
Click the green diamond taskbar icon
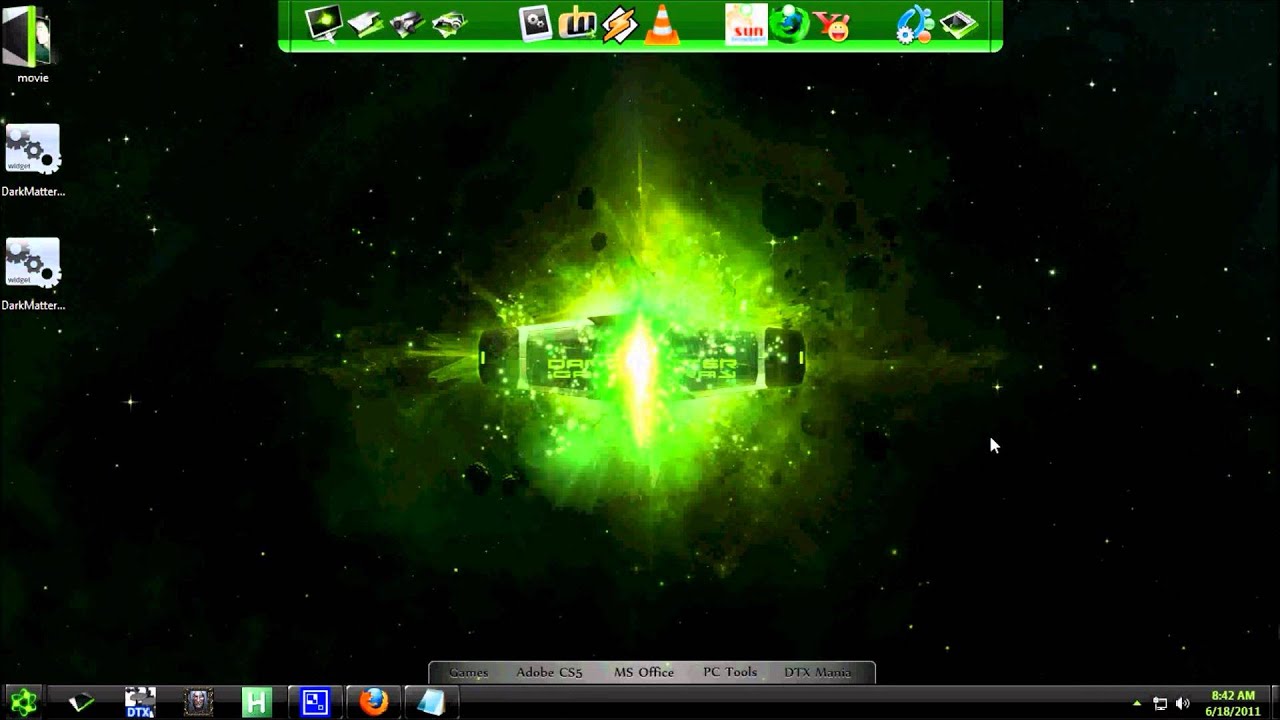click(x=82, y=702)
